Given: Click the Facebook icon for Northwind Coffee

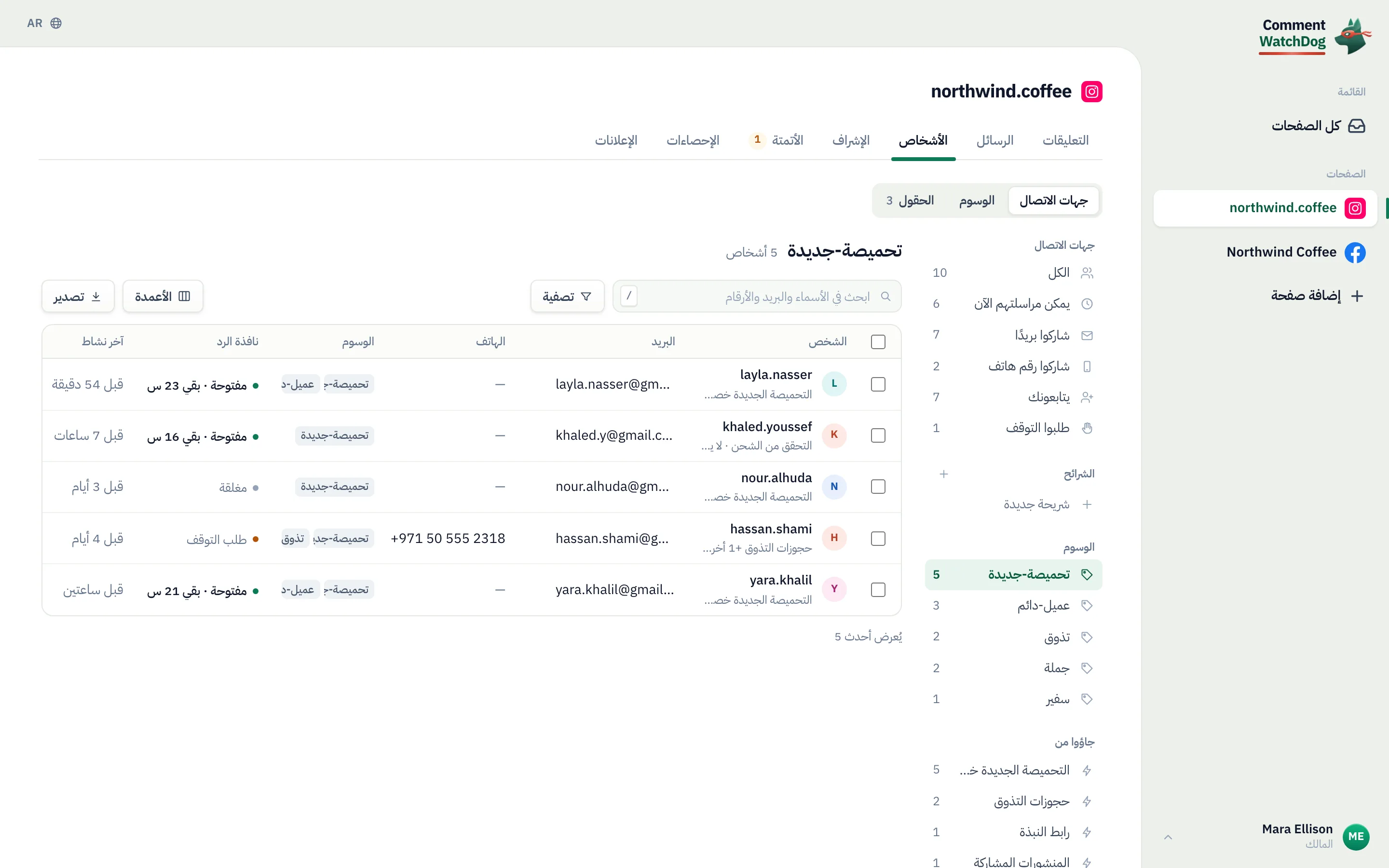Looking at the screenshot, I should pos(1355,253).
